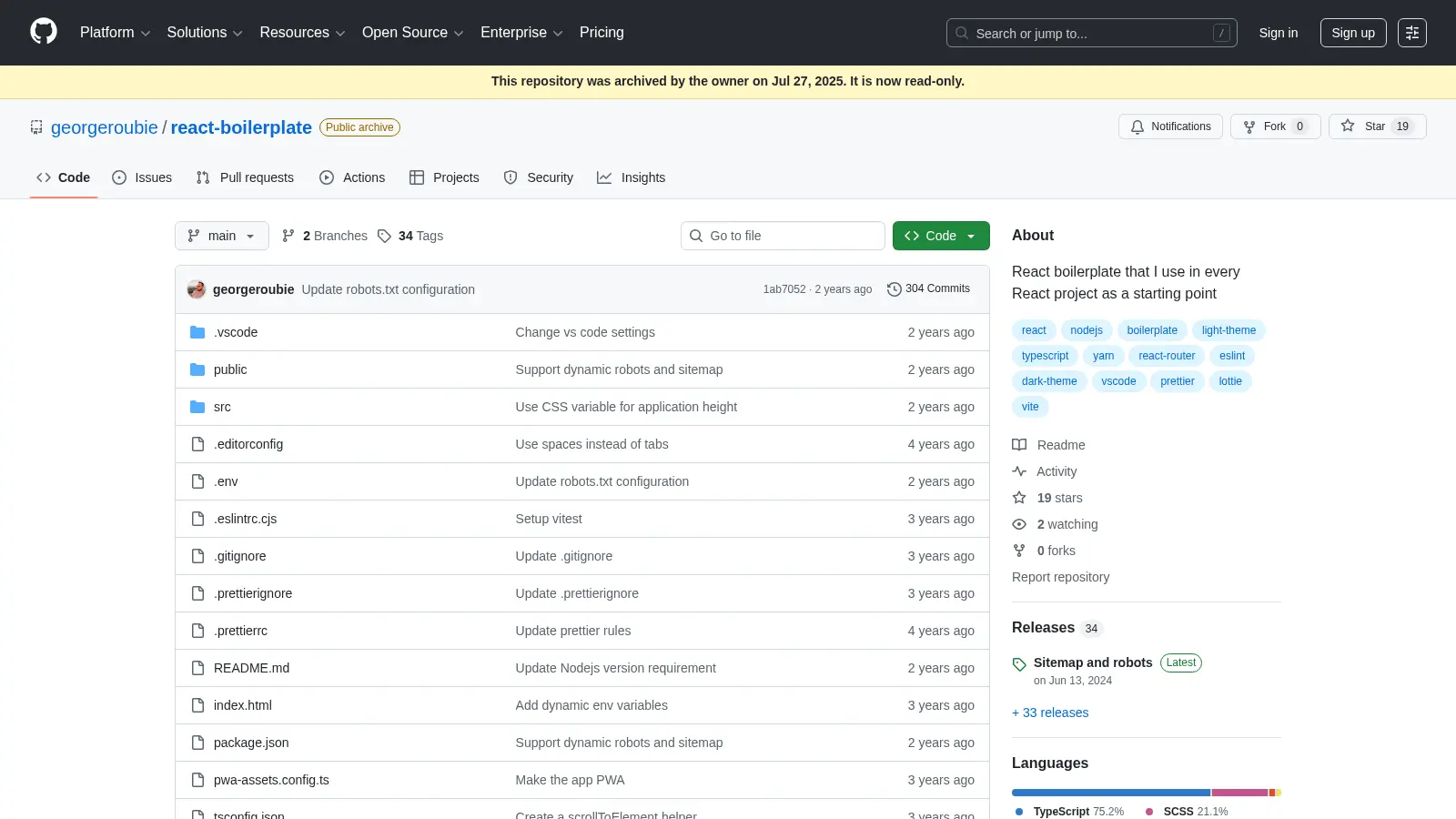Expand the Solutions menu
The height and width of the screenshot is (819, 1456).
tap(205, 33)
